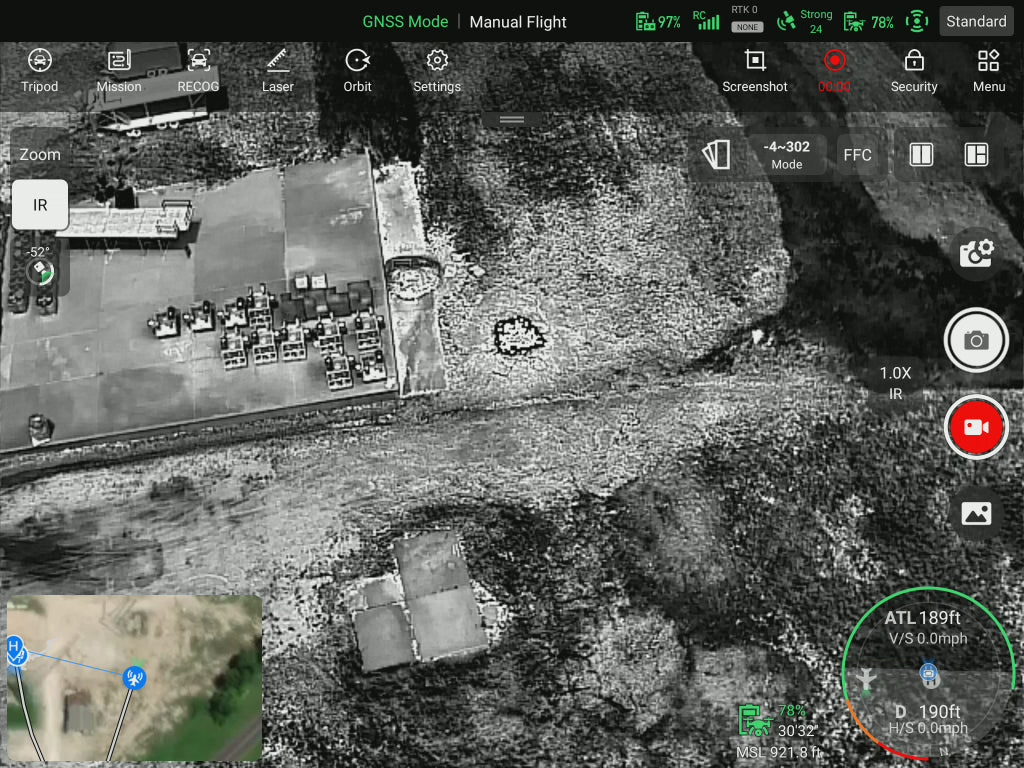Activate Tripod flight mode

[x=40, y=70]
